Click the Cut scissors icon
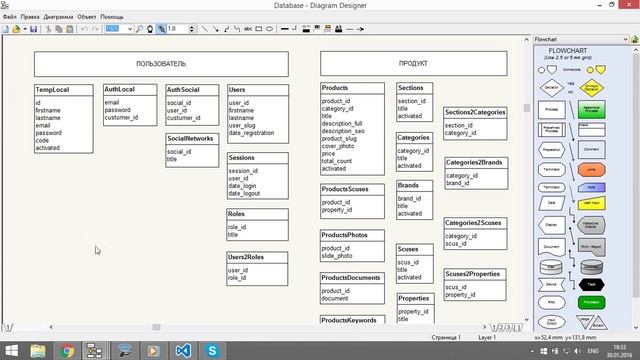 tap(48, 29)
